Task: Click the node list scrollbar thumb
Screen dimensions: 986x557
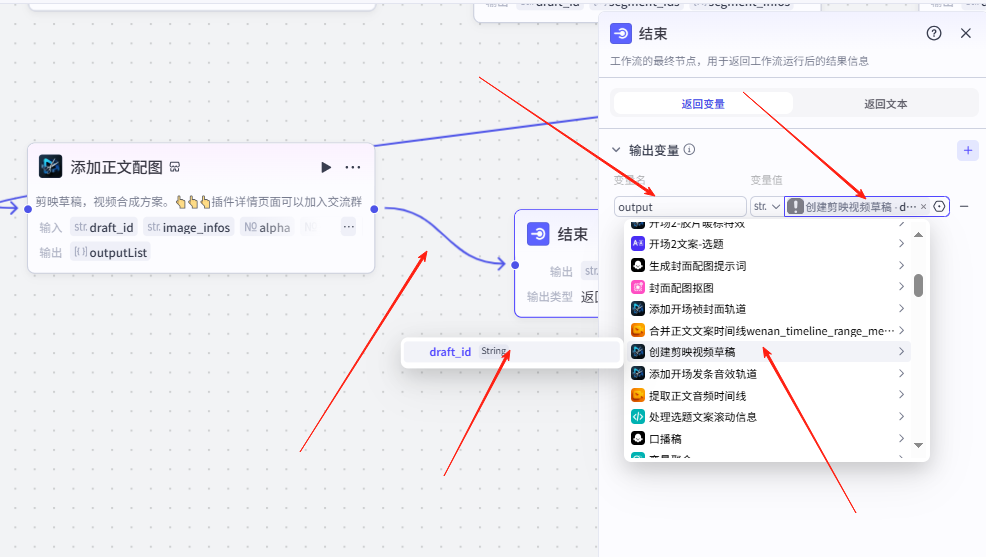Action: [918, 285]
